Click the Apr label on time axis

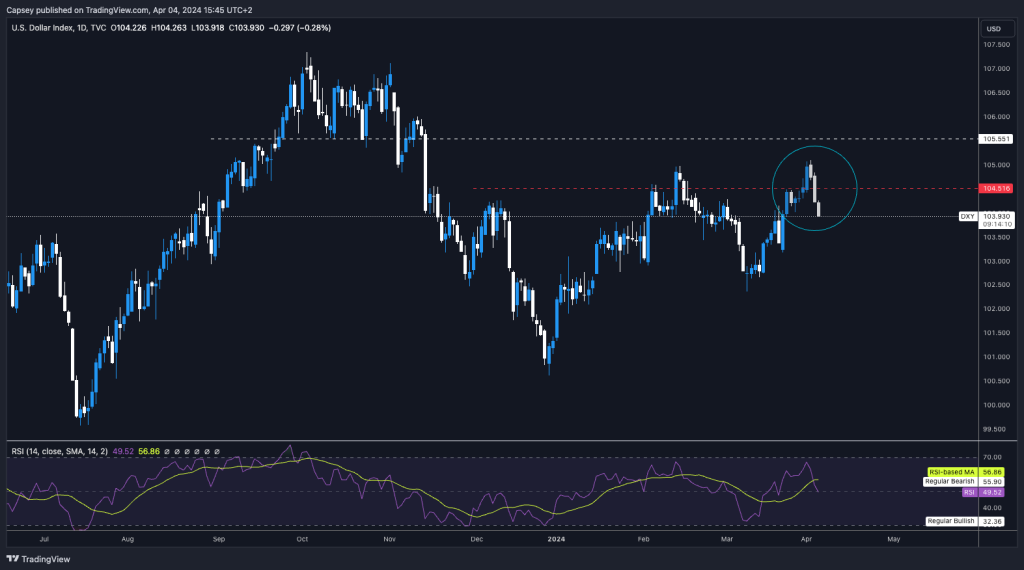click(x=808, y=537)
